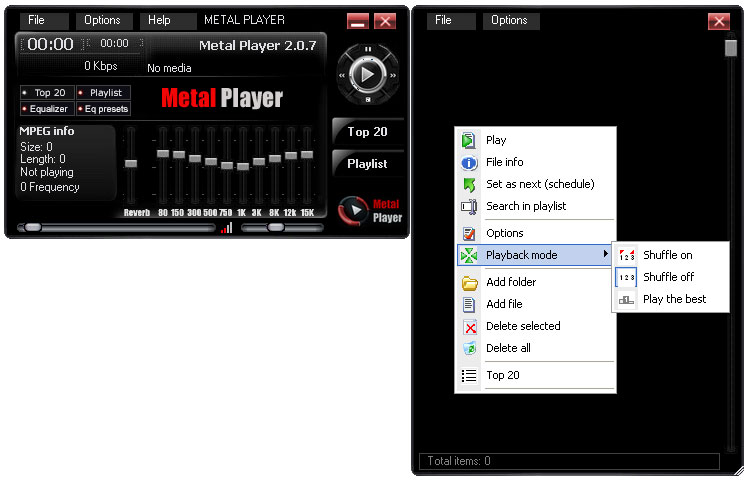Screen dimensions: 748x480
Task: Click the Search in playlist icon
Action: point(469,207)
